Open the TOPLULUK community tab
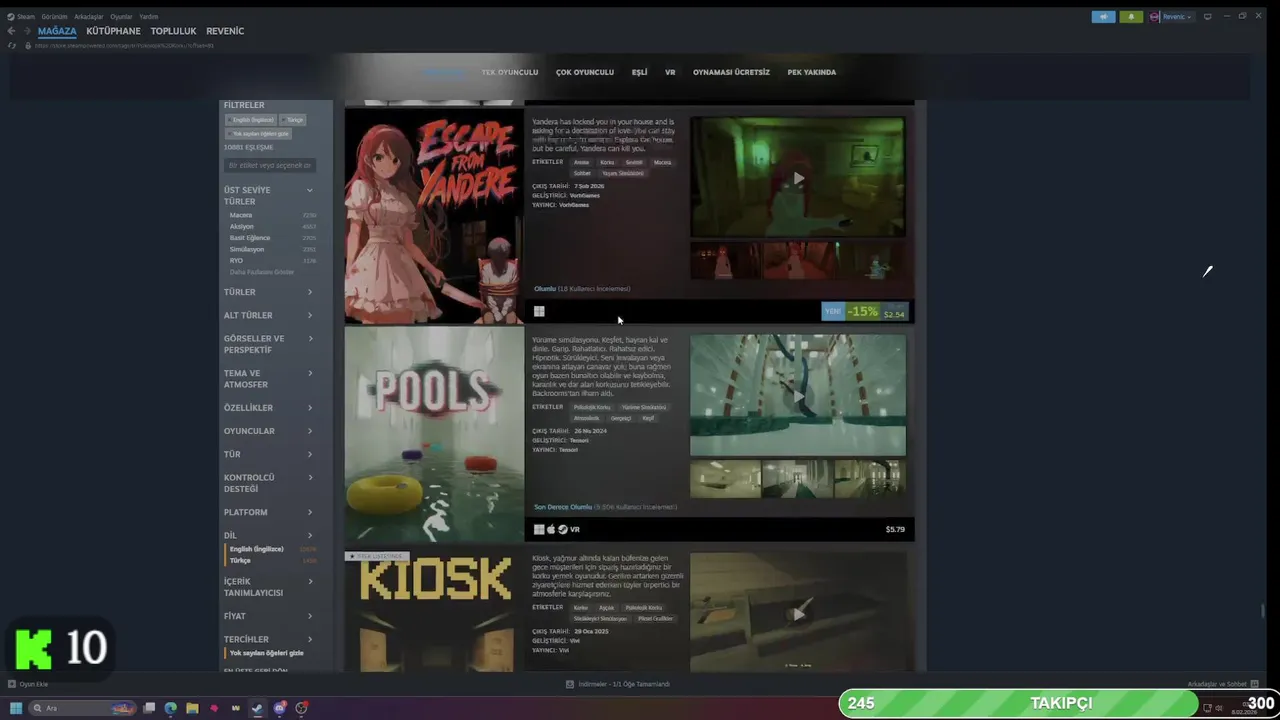1280x720 pixels. click(173, 31)
